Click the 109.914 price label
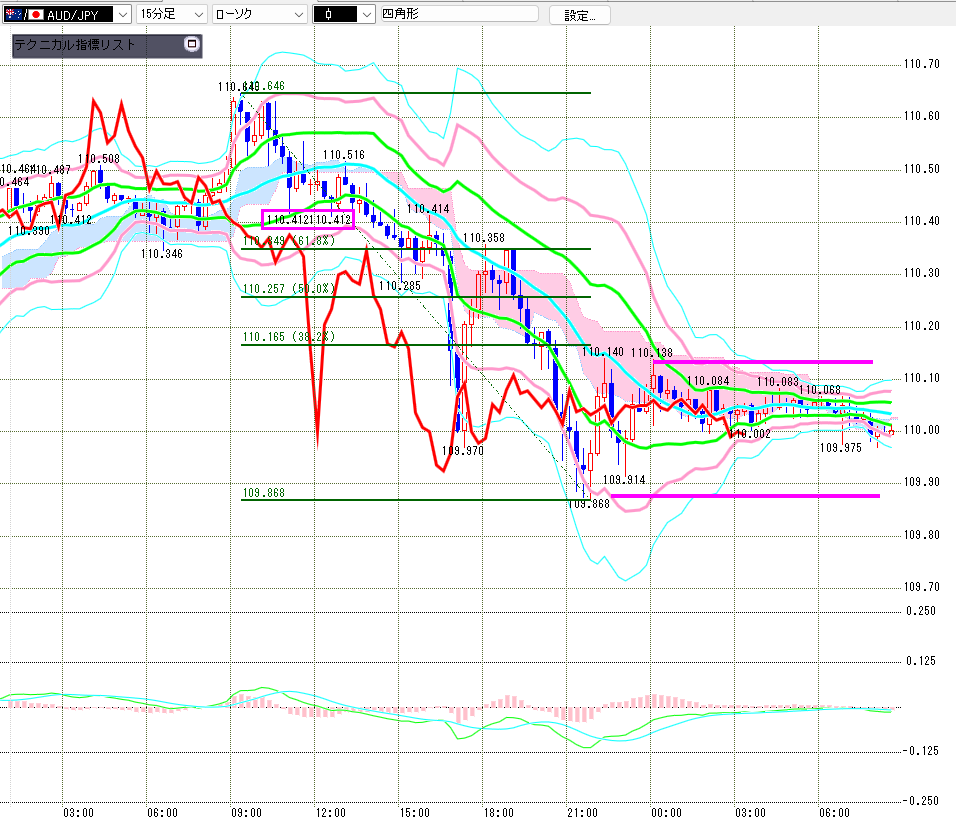The width and height of the screenshot is (956, 821). (x=624, y=480)
